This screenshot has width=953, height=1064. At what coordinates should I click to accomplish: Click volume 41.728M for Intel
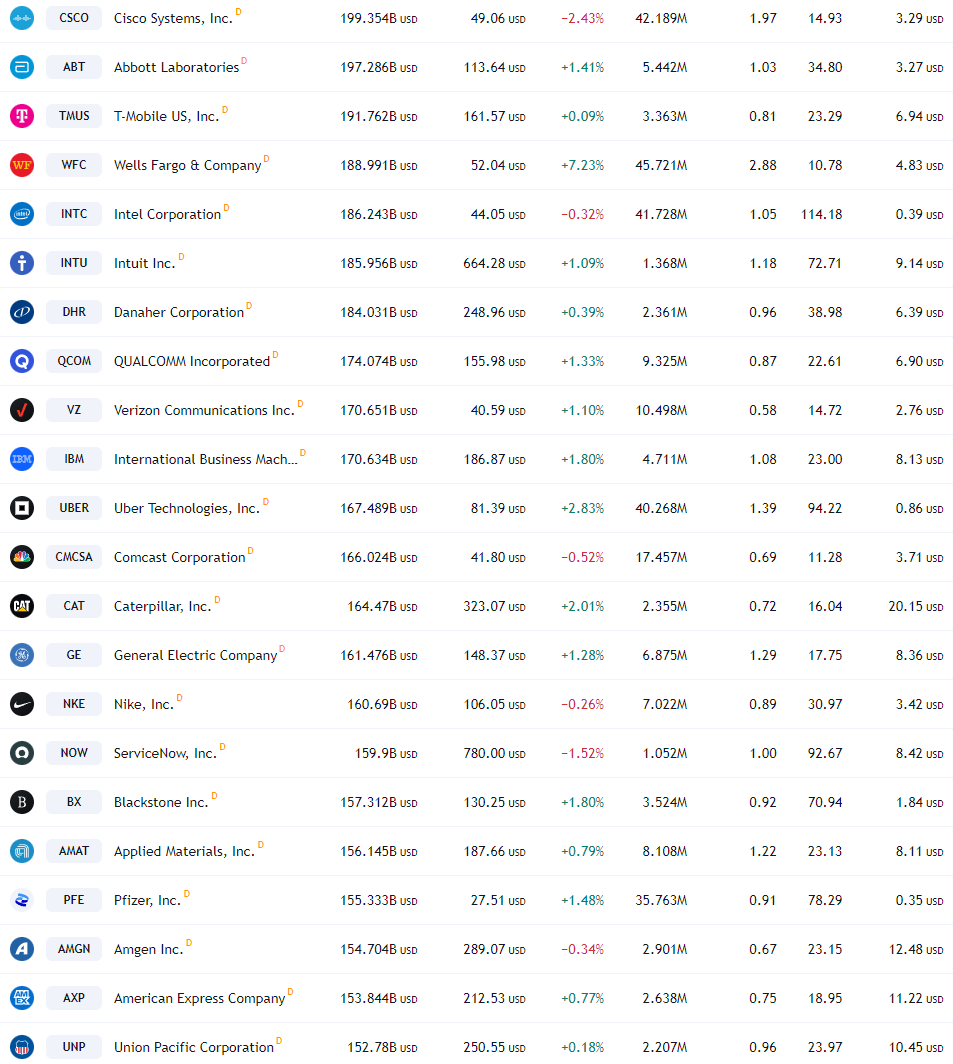pyautogui.click(x=661, y=214)
